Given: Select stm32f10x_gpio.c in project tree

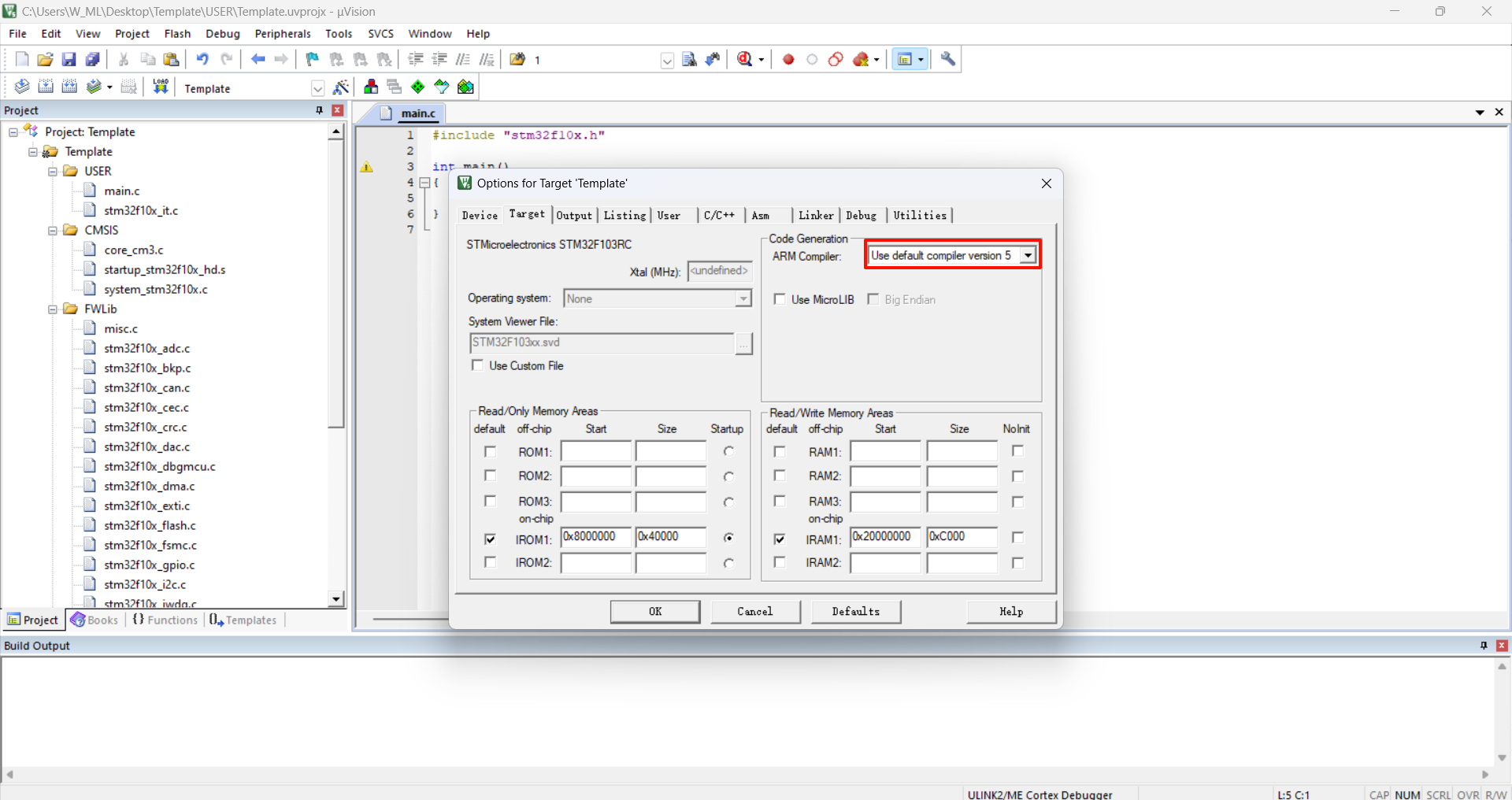Looking at the screenshot, I should tap(149, 565).
